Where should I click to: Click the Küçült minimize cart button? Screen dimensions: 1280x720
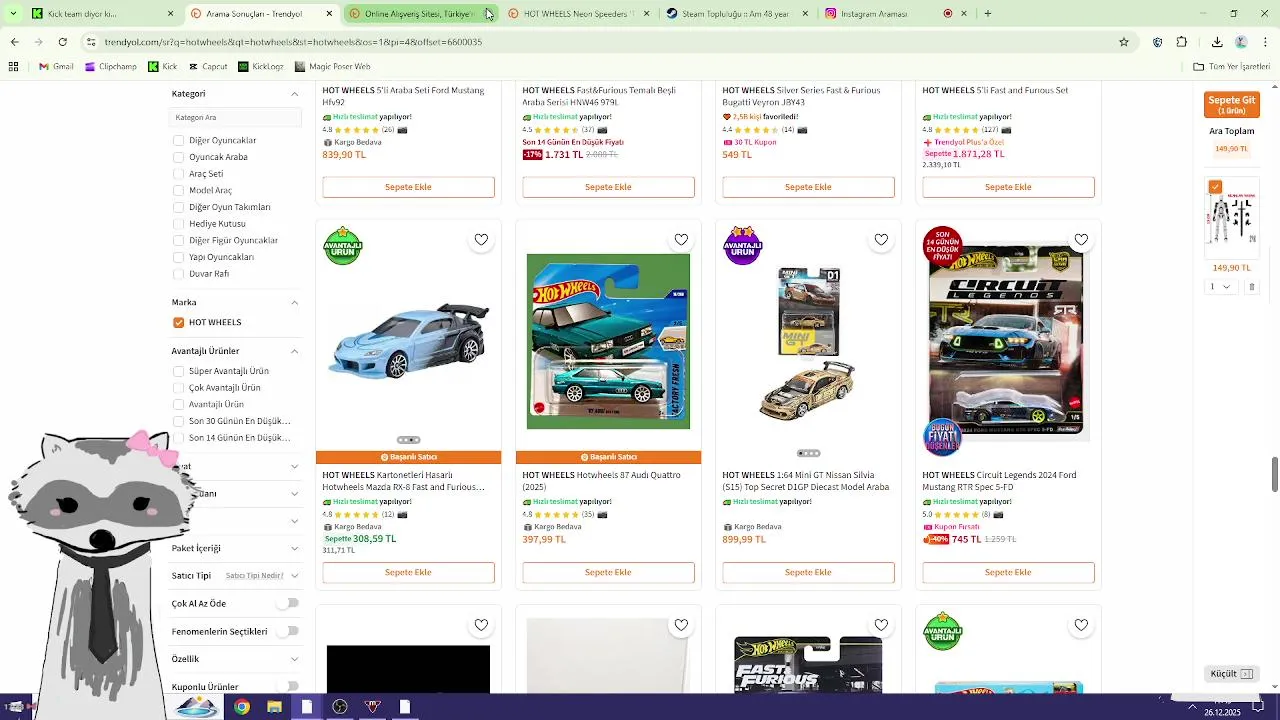(x=1232, y=674)
